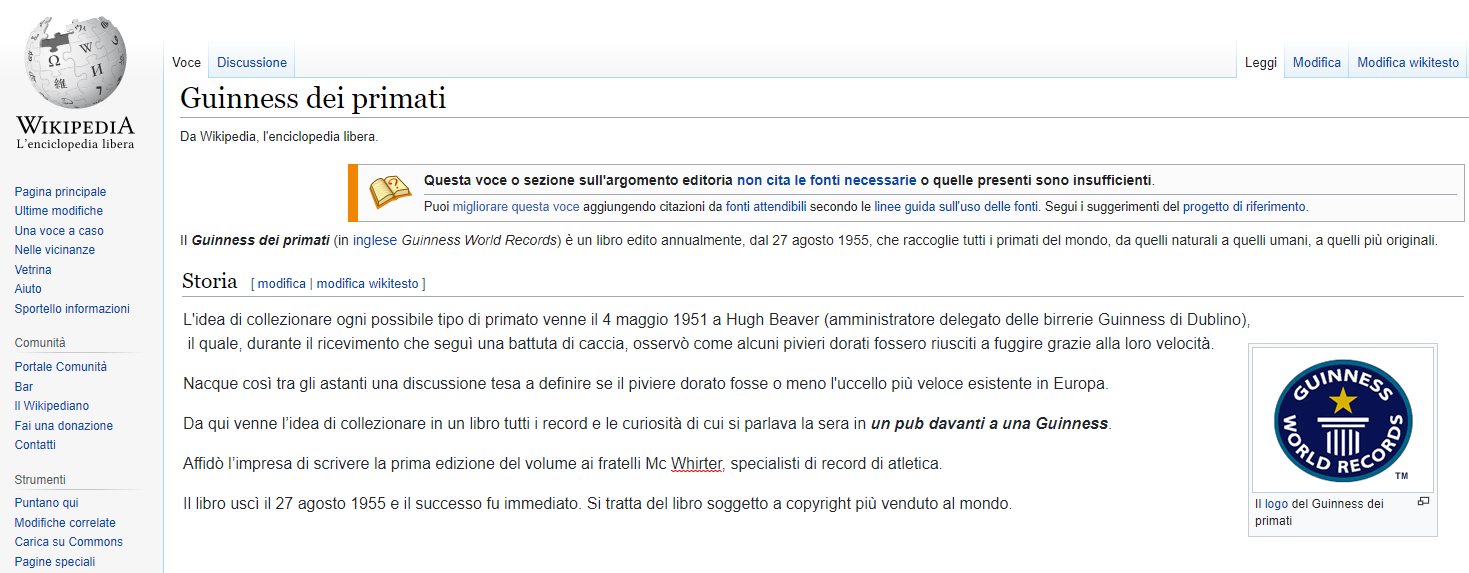Click the 'Strumenti' sidebar heading
Viewport: 1469px width, 573px height.
[40, 479]
